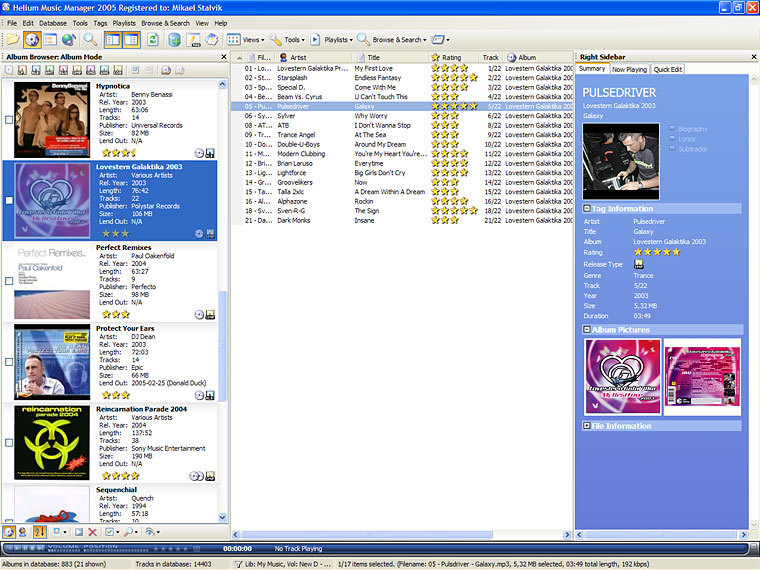This screenshot has width=760, height=570.
Task: Tick the checkbox for Hypnotica album
Action: tap(9, 119)
